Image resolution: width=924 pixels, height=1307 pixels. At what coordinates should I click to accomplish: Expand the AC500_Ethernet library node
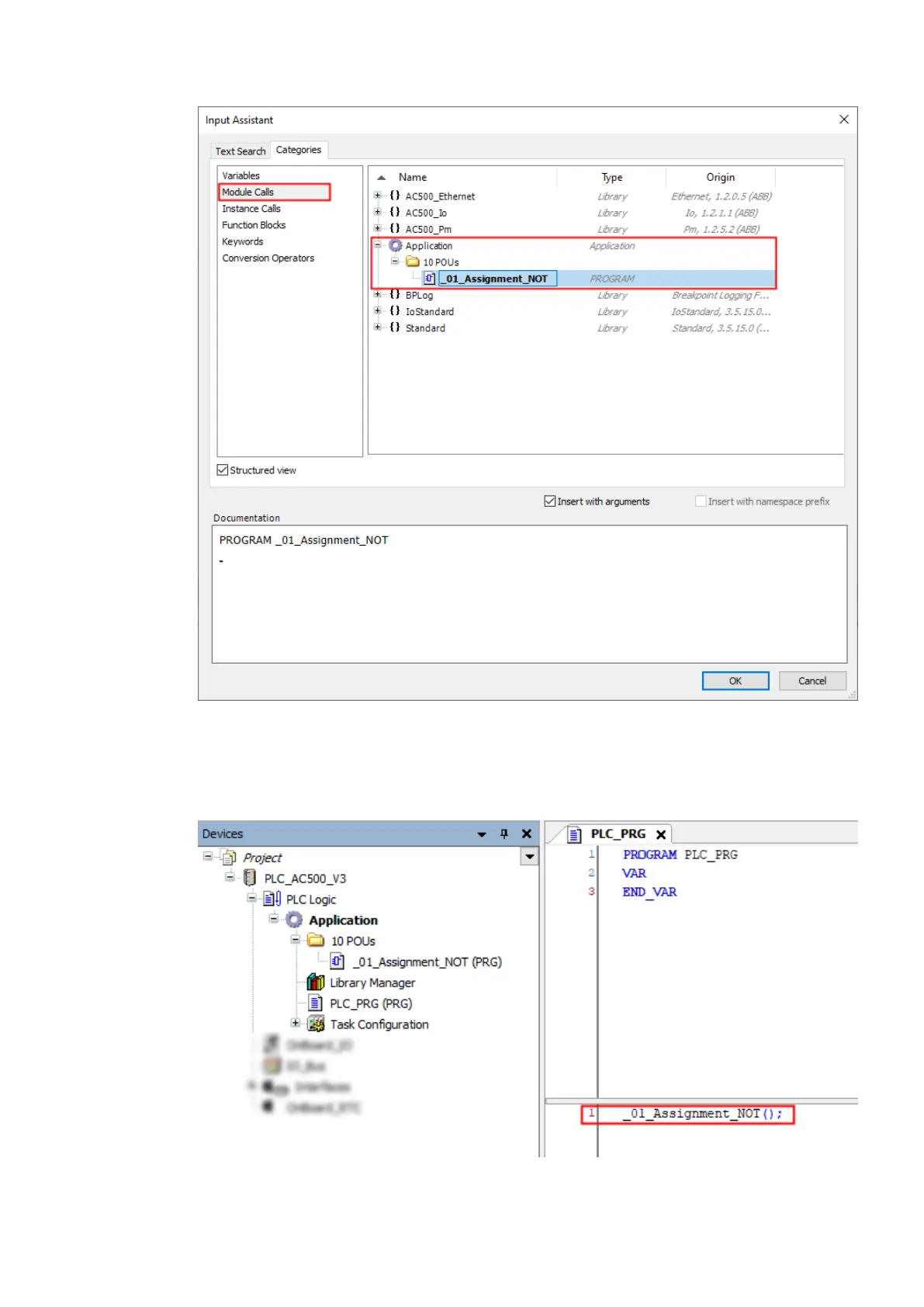point(378,196)
